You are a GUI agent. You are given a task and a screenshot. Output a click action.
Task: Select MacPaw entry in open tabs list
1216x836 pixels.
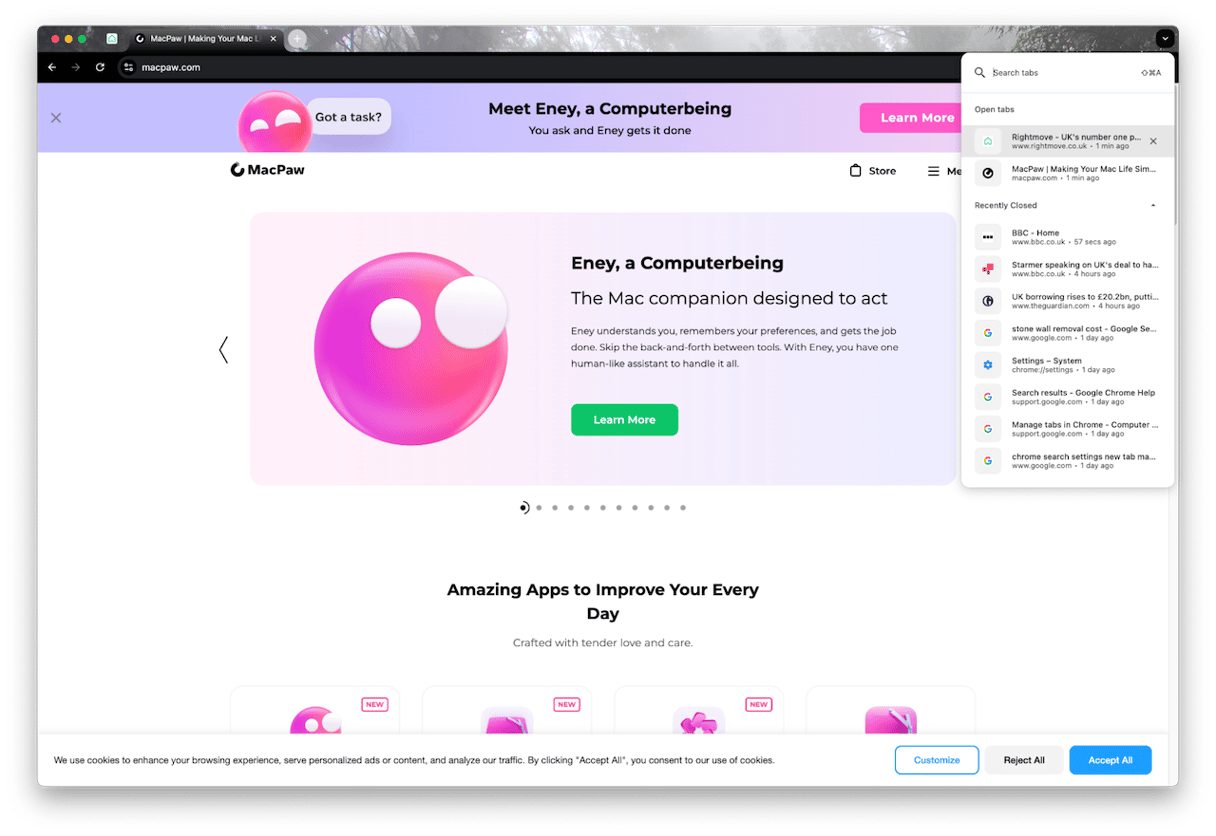click(x=1068, y=173)
